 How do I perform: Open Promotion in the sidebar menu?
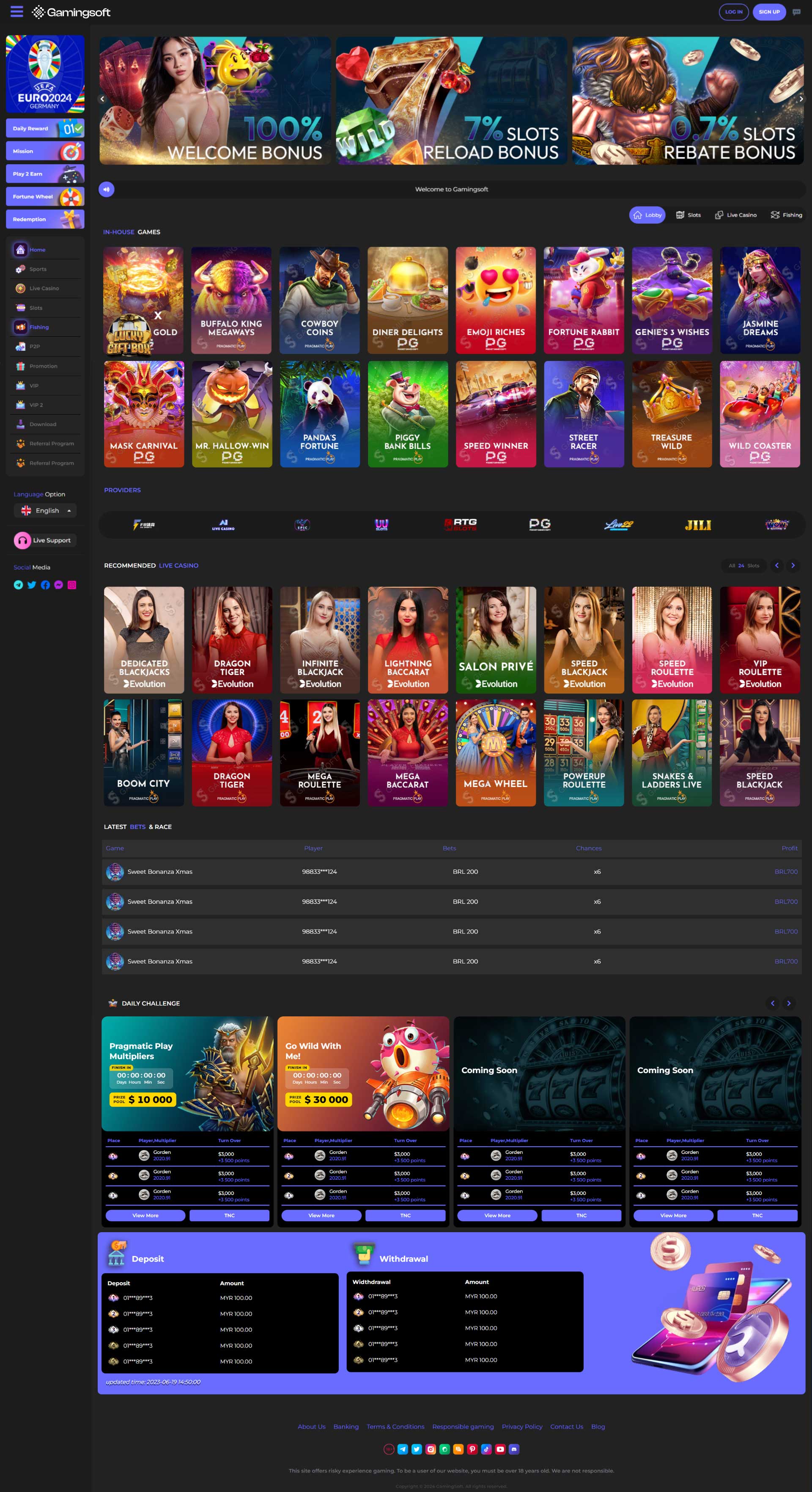pos(45,366)
